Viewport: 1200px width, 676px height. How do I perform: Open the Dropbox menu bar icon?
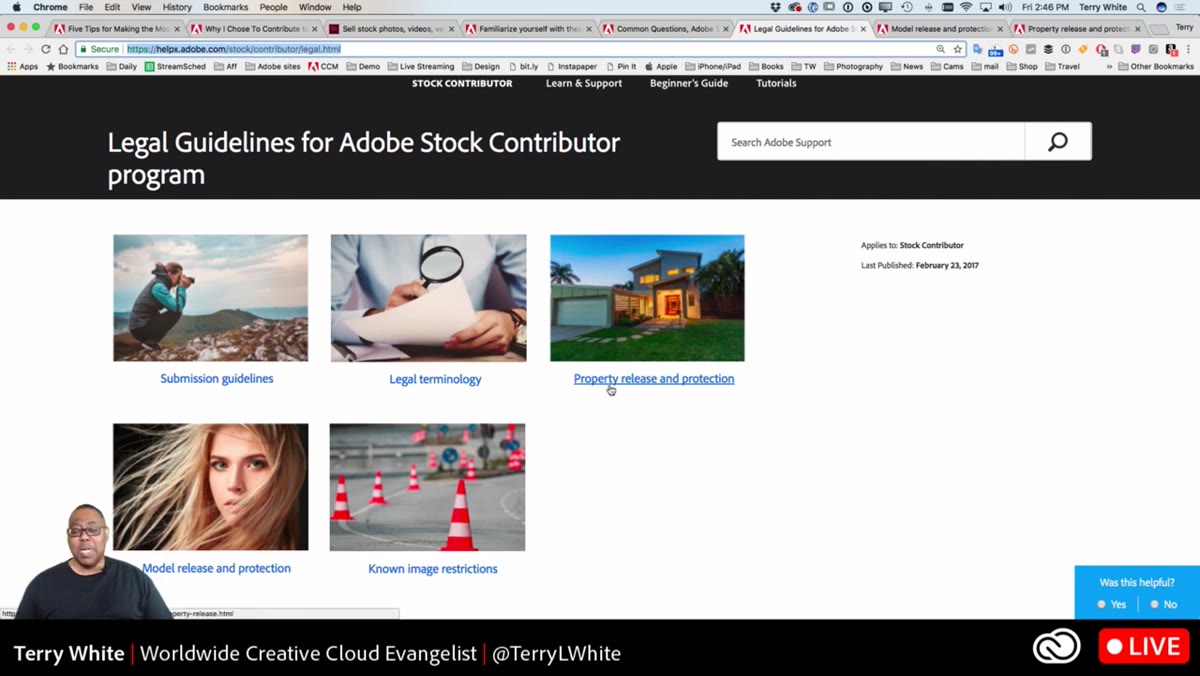point(775,7)
